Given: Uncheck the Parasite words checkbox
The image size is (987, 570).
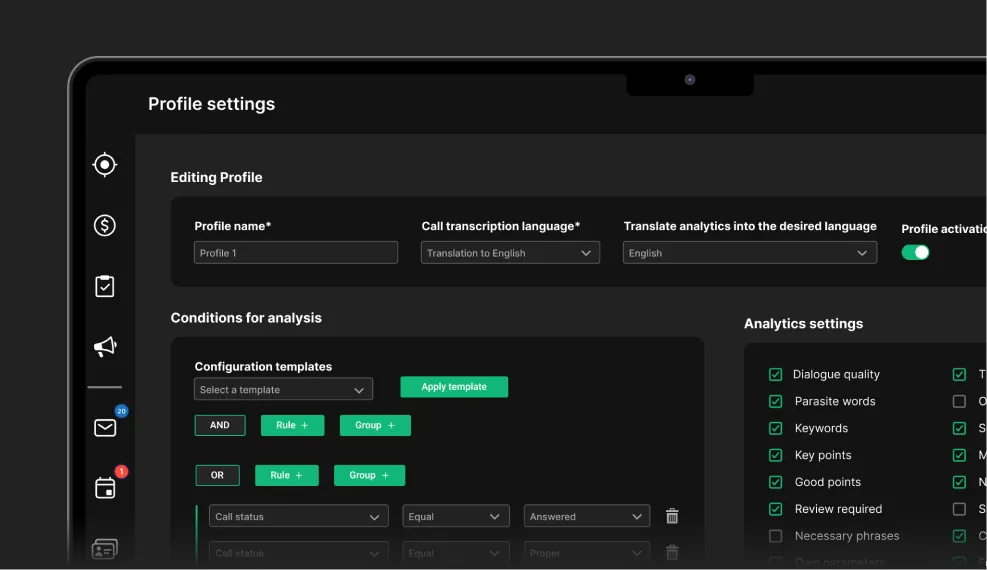Looking at the screenshot, I should 775,401.
